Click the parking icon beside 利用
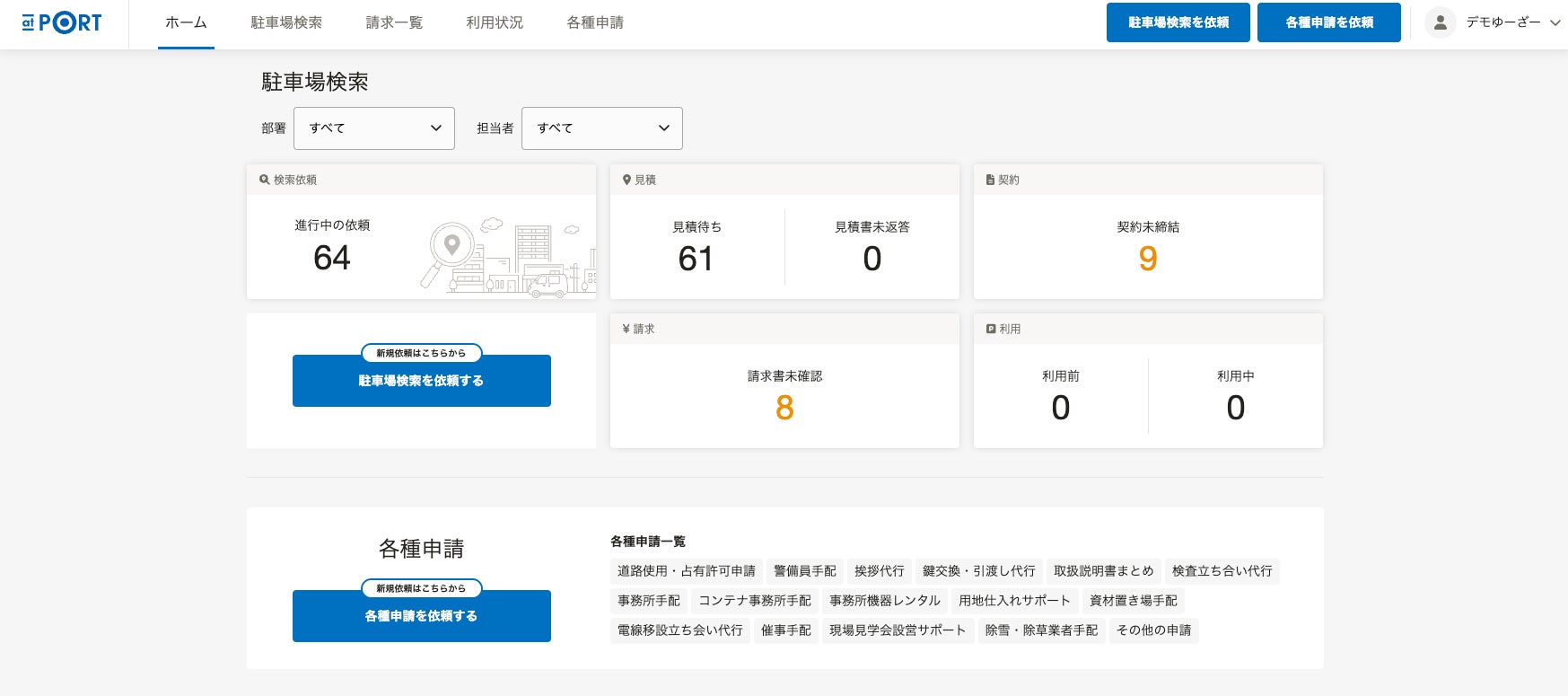The height and width of the screenshot is (696, 1568). point(991,329)
